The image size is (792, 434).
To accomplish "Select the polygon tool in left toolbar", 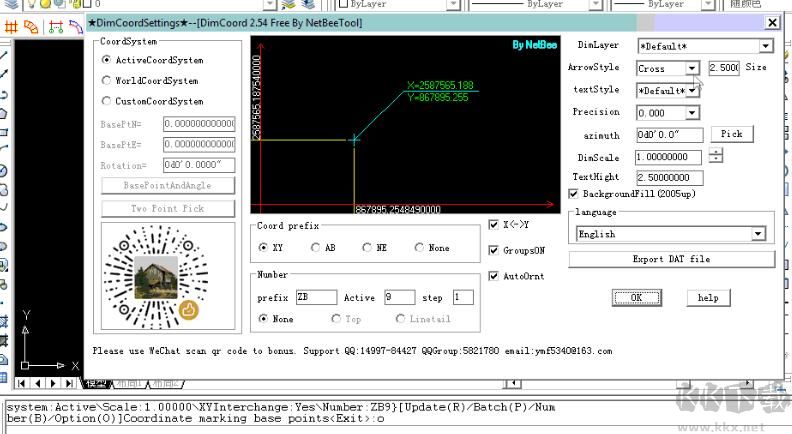I will [5, 113].
